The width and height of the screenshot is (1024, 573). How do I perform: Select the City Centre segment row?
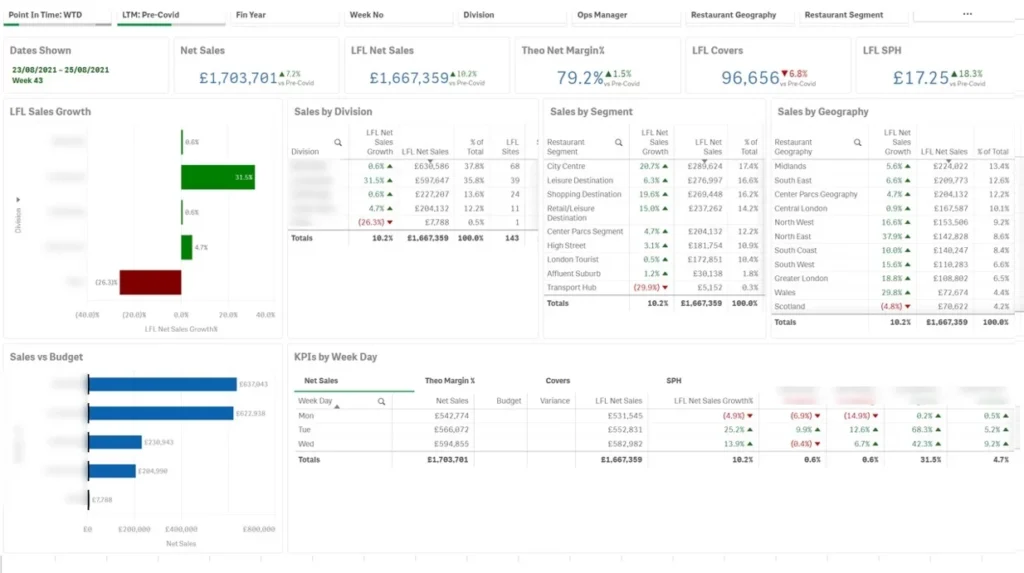pos(652,167)
